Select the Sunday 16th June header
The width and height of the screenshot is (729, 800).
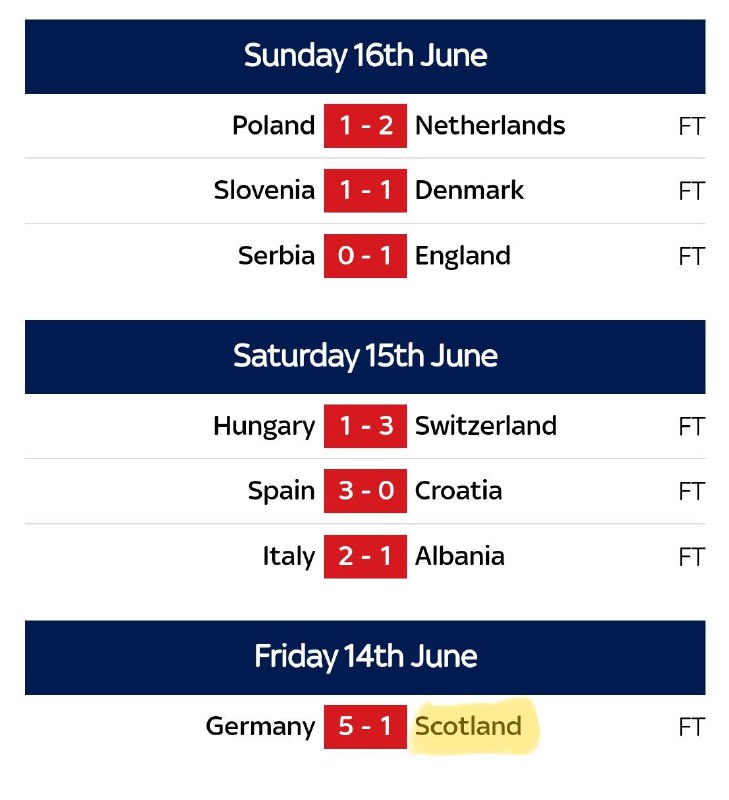[x=365, y=57]
